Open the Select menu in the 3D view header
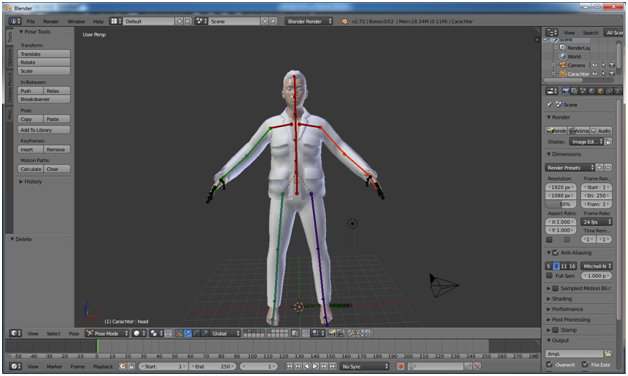The image size is (628, 376). point(53,333)
